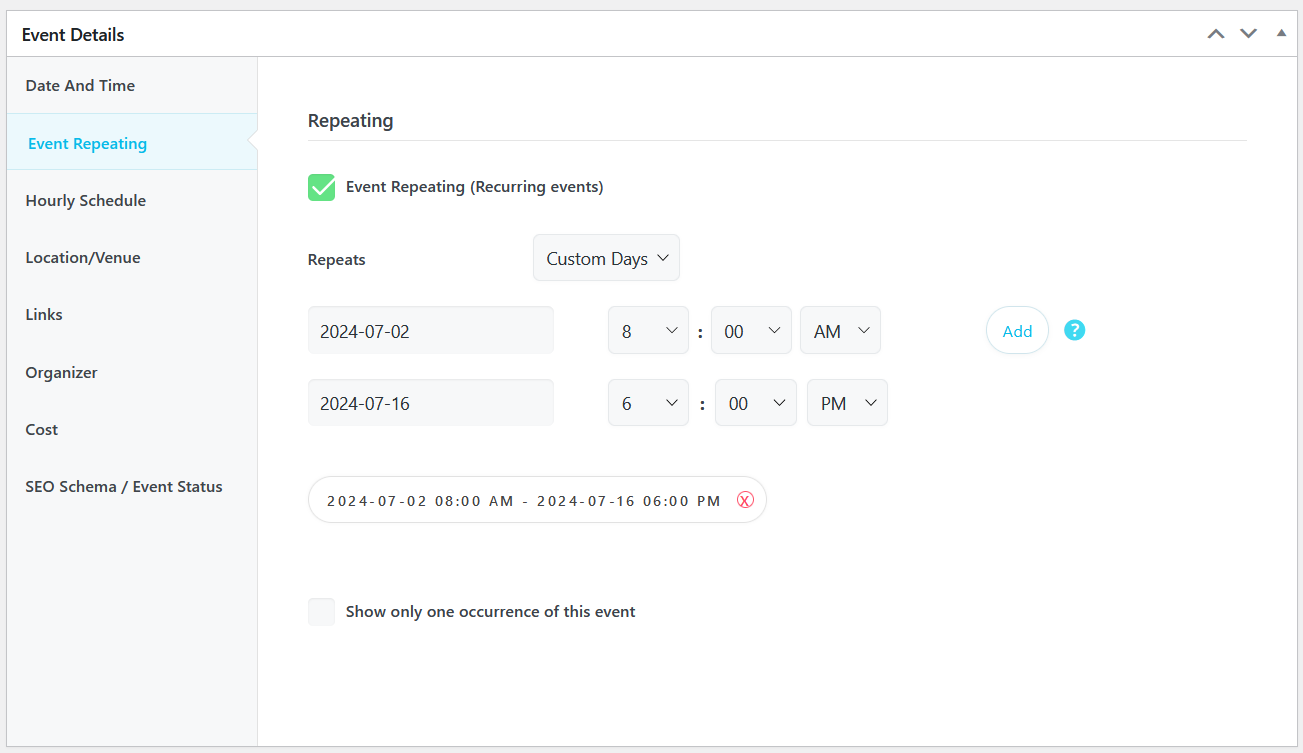Click the Repeats label
Image resolution: width=1303 pixels, height=753 pixels.
coord(337,259)
